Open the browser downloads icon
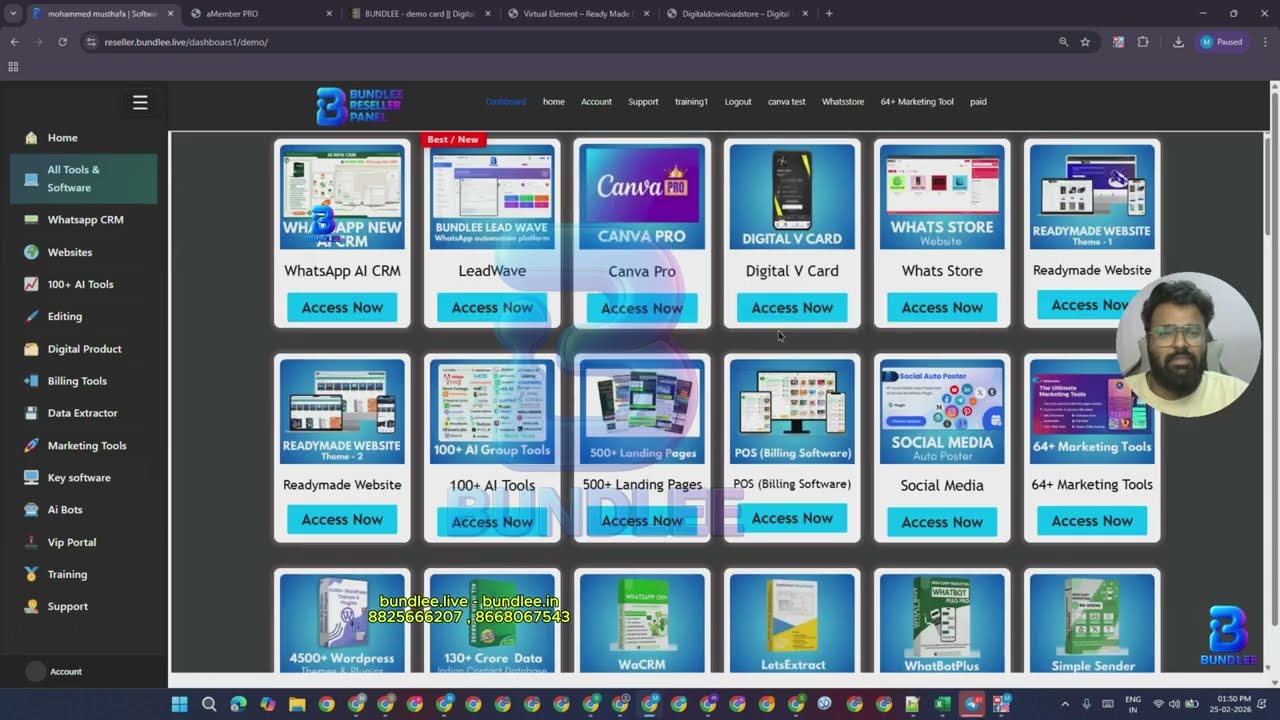The width and height of the screenshot is (1280, 720). coord(1178,42)
